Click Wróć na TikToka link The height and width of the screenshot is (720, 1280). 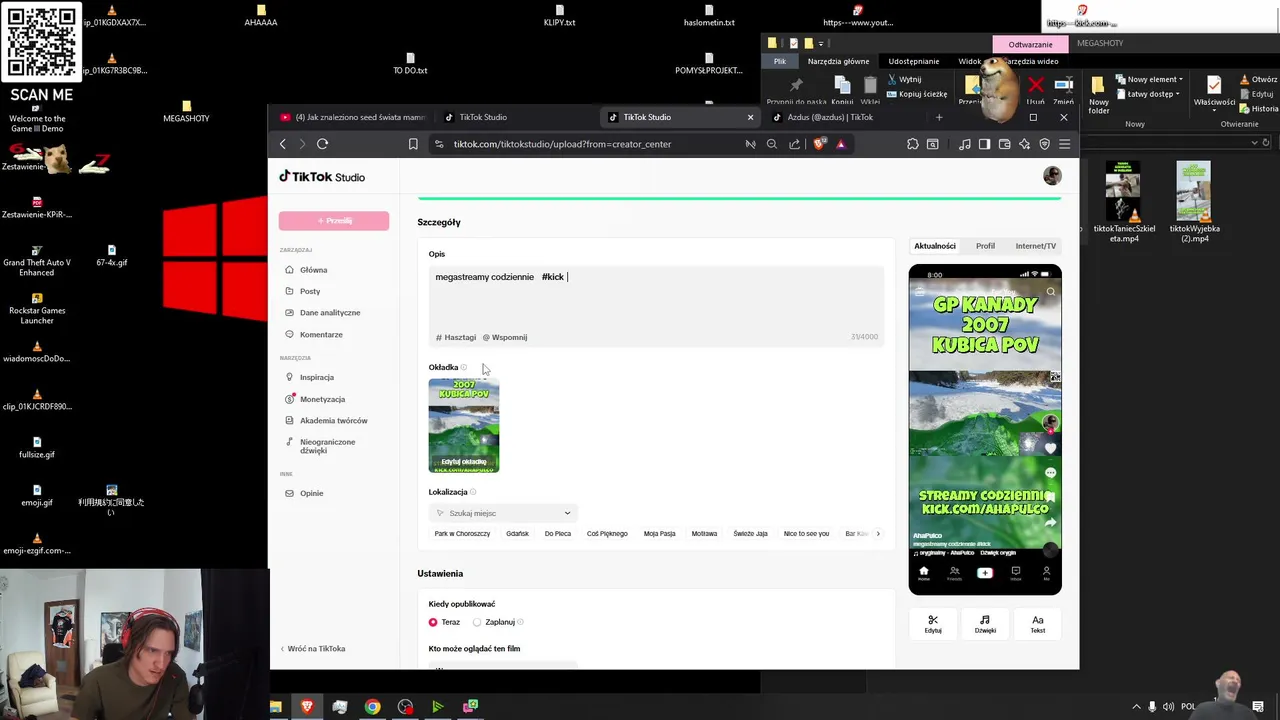point(313,649)
